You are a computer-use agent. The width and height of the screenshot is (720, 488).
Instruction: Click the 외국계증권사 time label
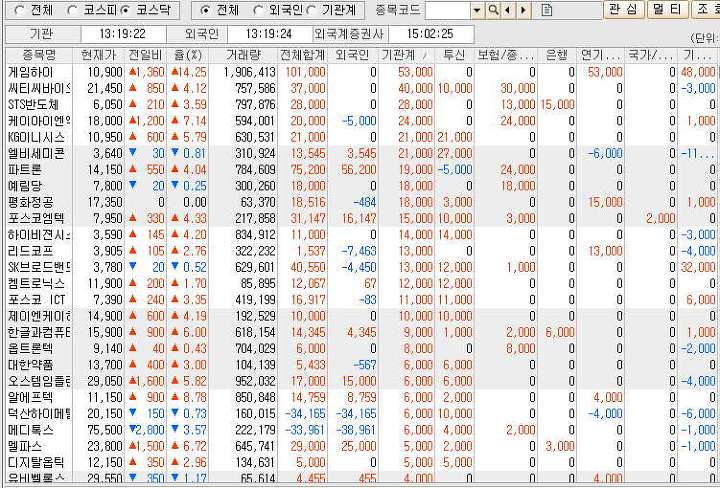click(351, 34)
